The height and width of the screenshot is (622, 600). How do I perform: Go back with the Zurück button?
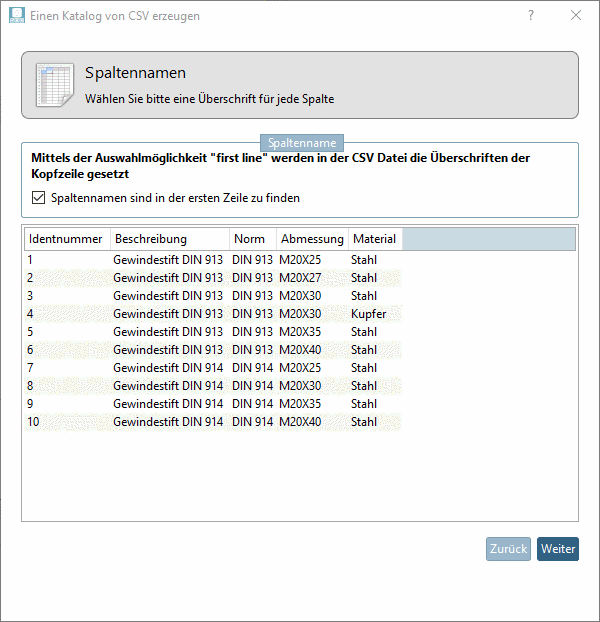pos(508,549)
